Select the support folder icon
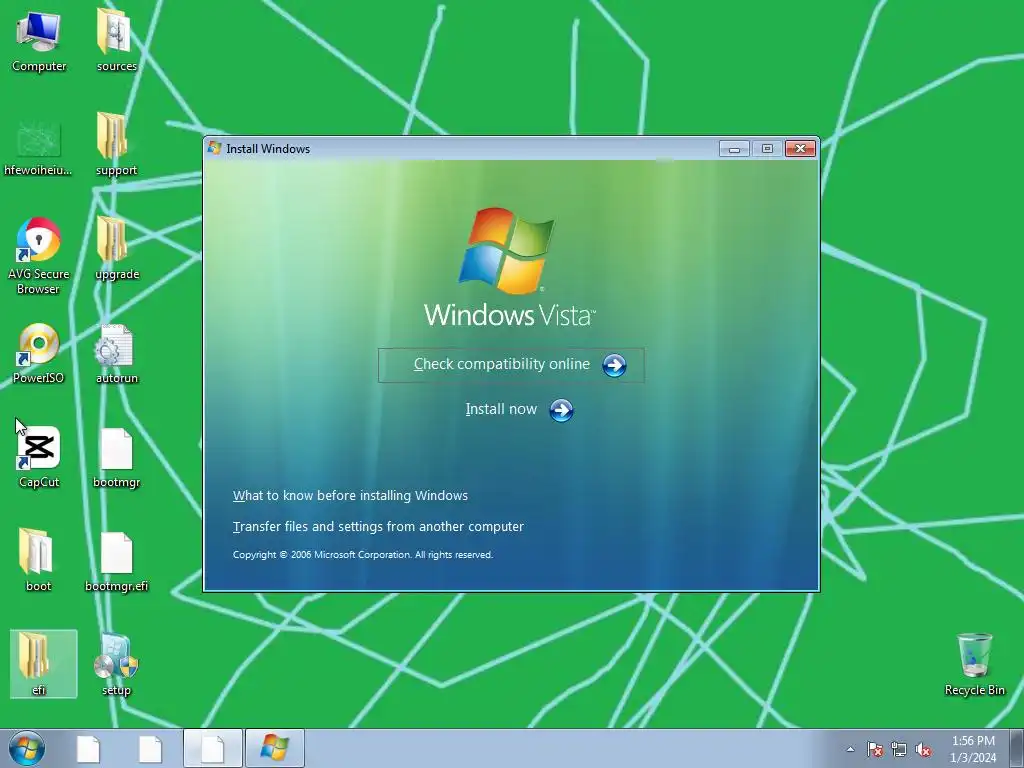1024x768 pixels. tap(116, 145)
